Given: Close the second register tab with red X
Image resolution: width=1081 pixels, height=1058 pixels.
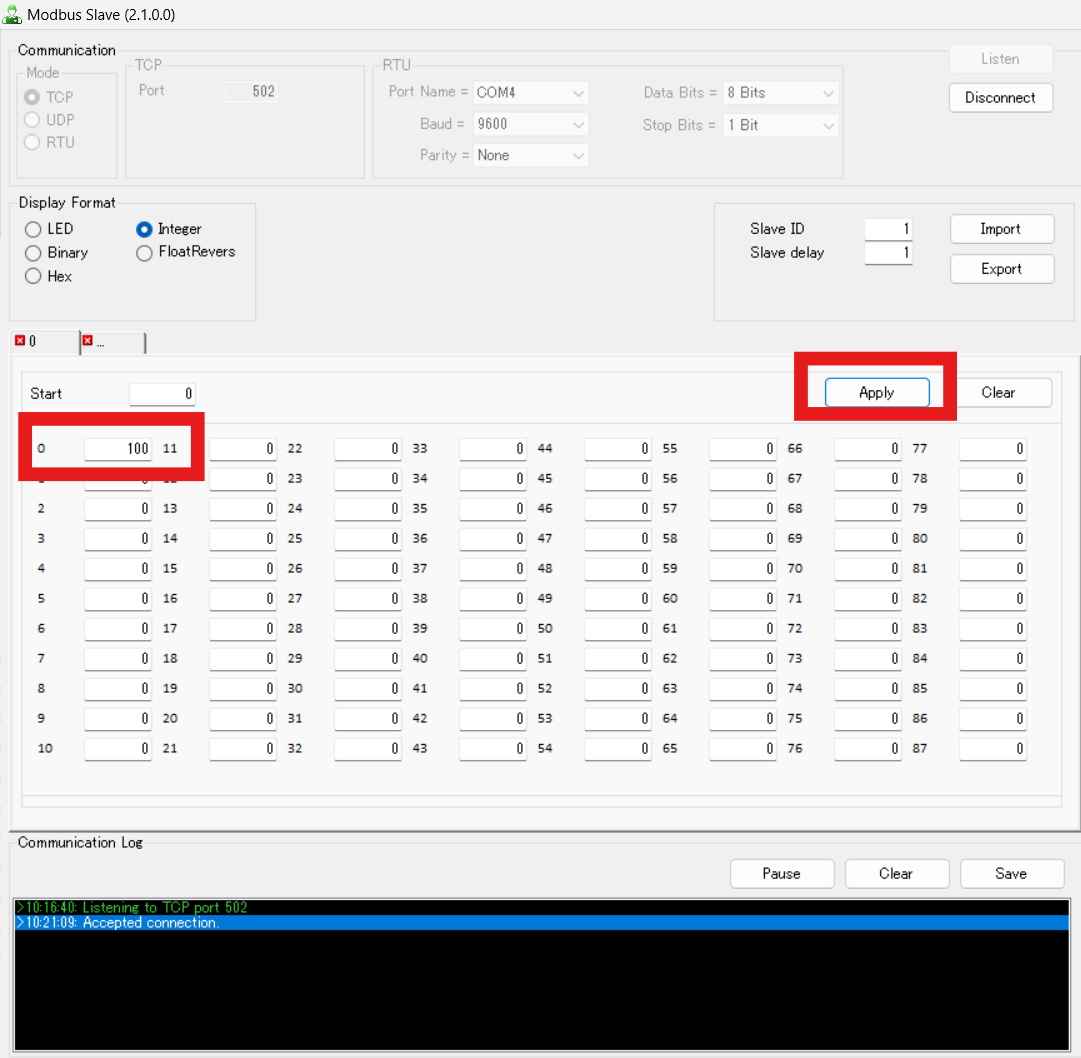Looking at the screenshot, I should [88, 341].
